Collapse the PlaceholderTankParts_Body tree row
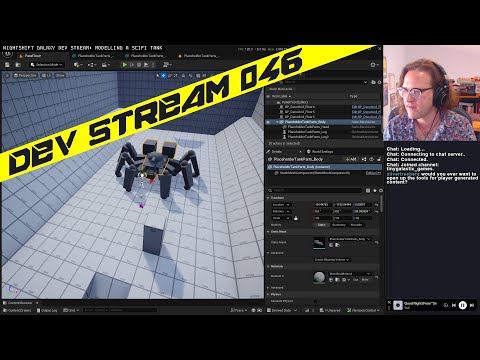Viewport: 480px width, 360px height. (277, 122)
